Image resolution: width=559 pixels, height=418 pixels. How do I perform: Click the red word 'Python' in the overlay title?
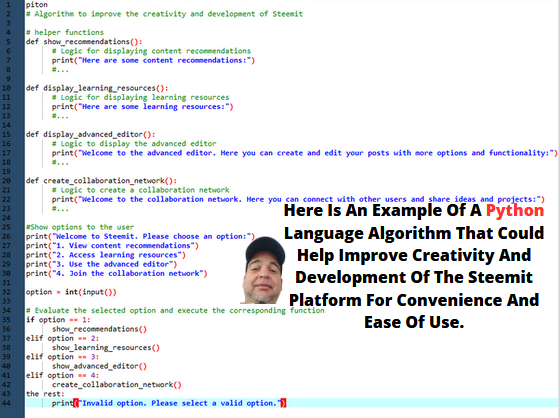pos(515,211)
